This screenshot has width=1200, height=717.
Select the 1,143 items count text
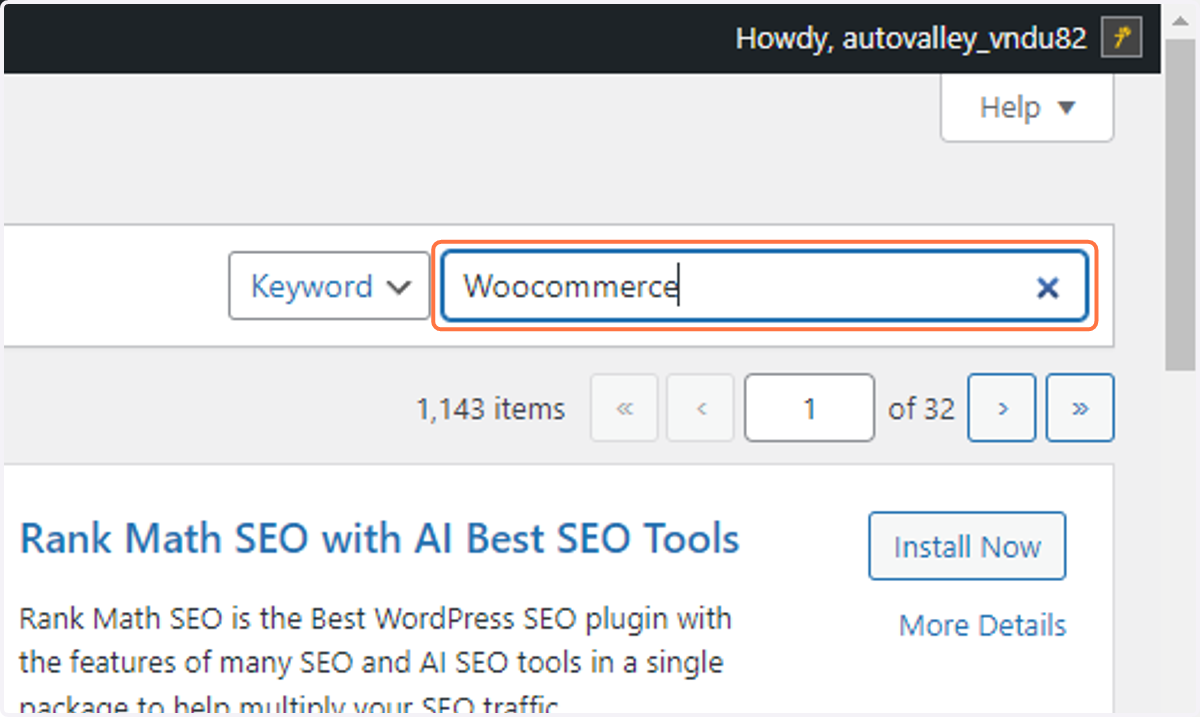(491, 408)
